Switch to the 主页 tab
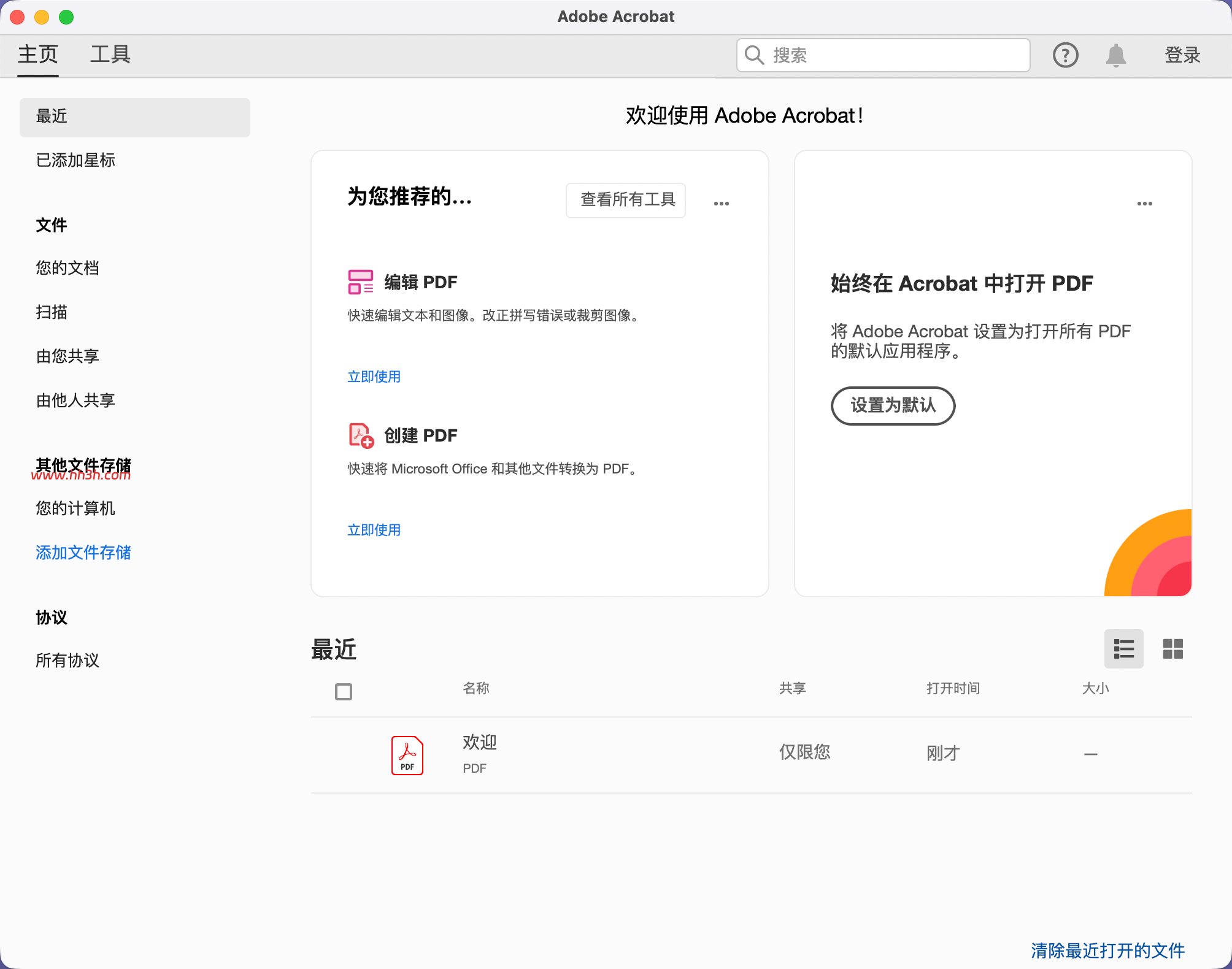 (38, 55)
